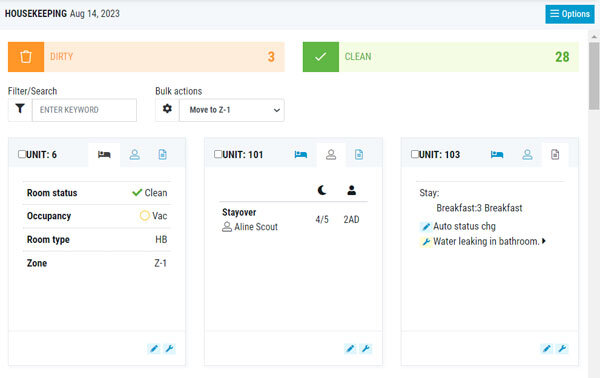
Task: Click the 2AD guests value
Action: point(351,220)
